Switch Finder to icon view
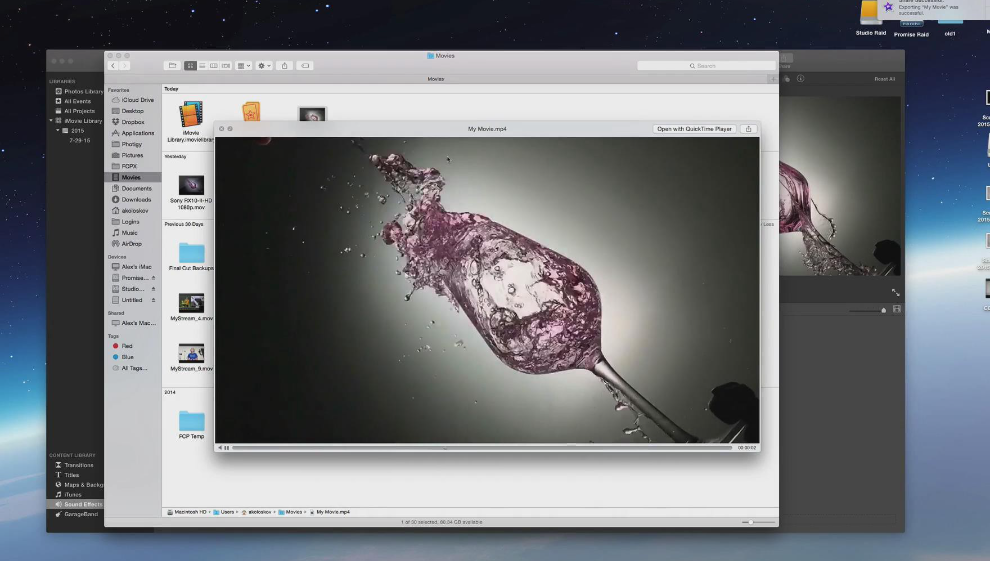The height and width of the screenshot is (561, 990). pyautogui.click(x=190, y=66)
